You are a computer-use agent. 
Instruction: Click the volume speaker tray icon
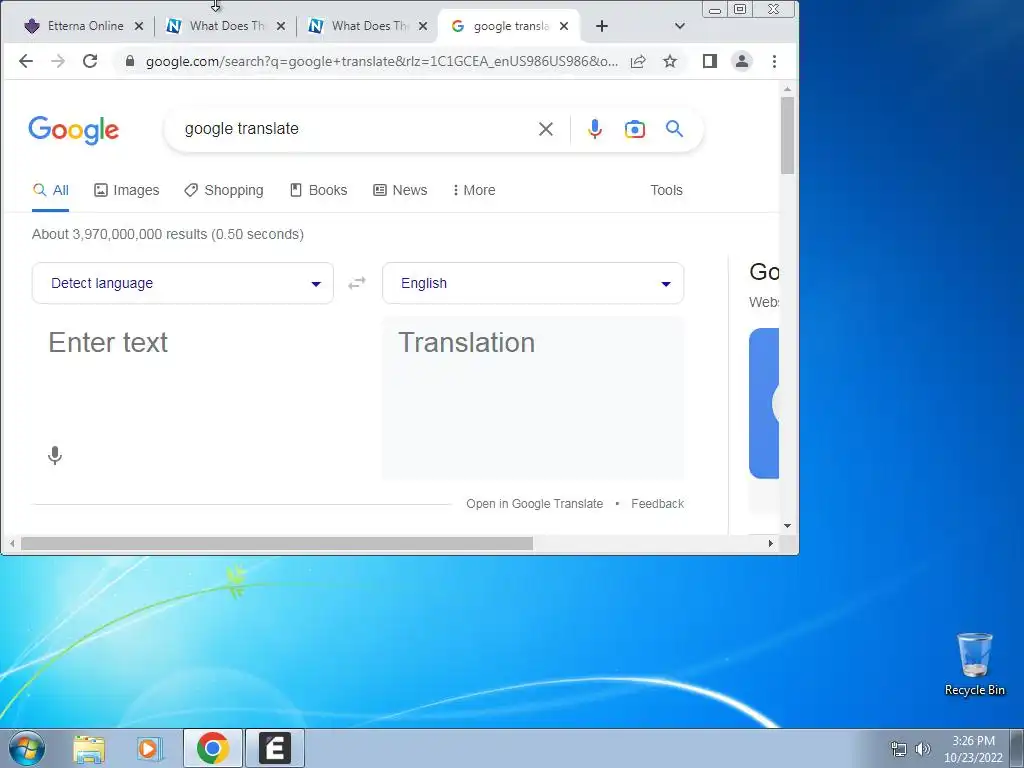(923, 749)
